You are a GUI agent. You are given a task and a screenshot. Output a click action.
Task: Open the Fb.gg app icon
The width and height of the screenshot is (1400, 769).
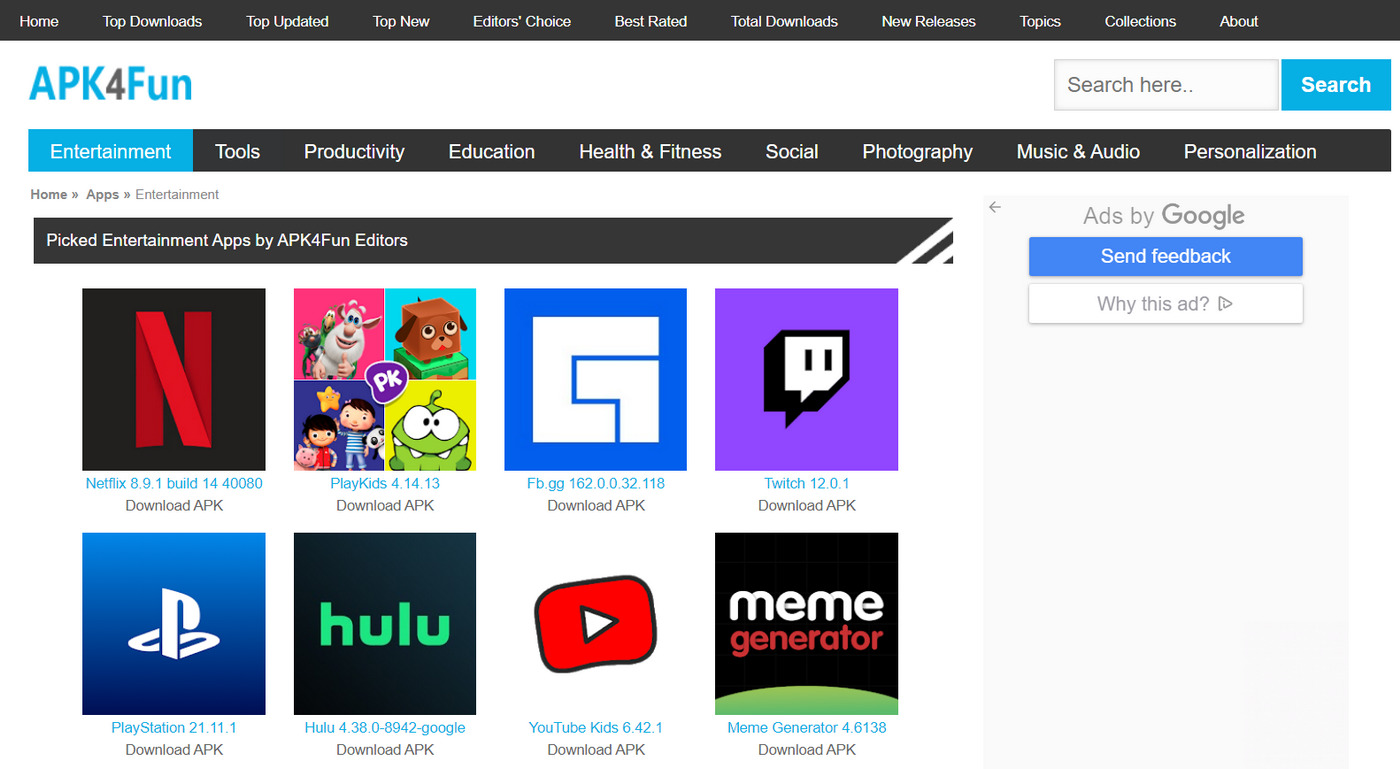tap(596, 379)
